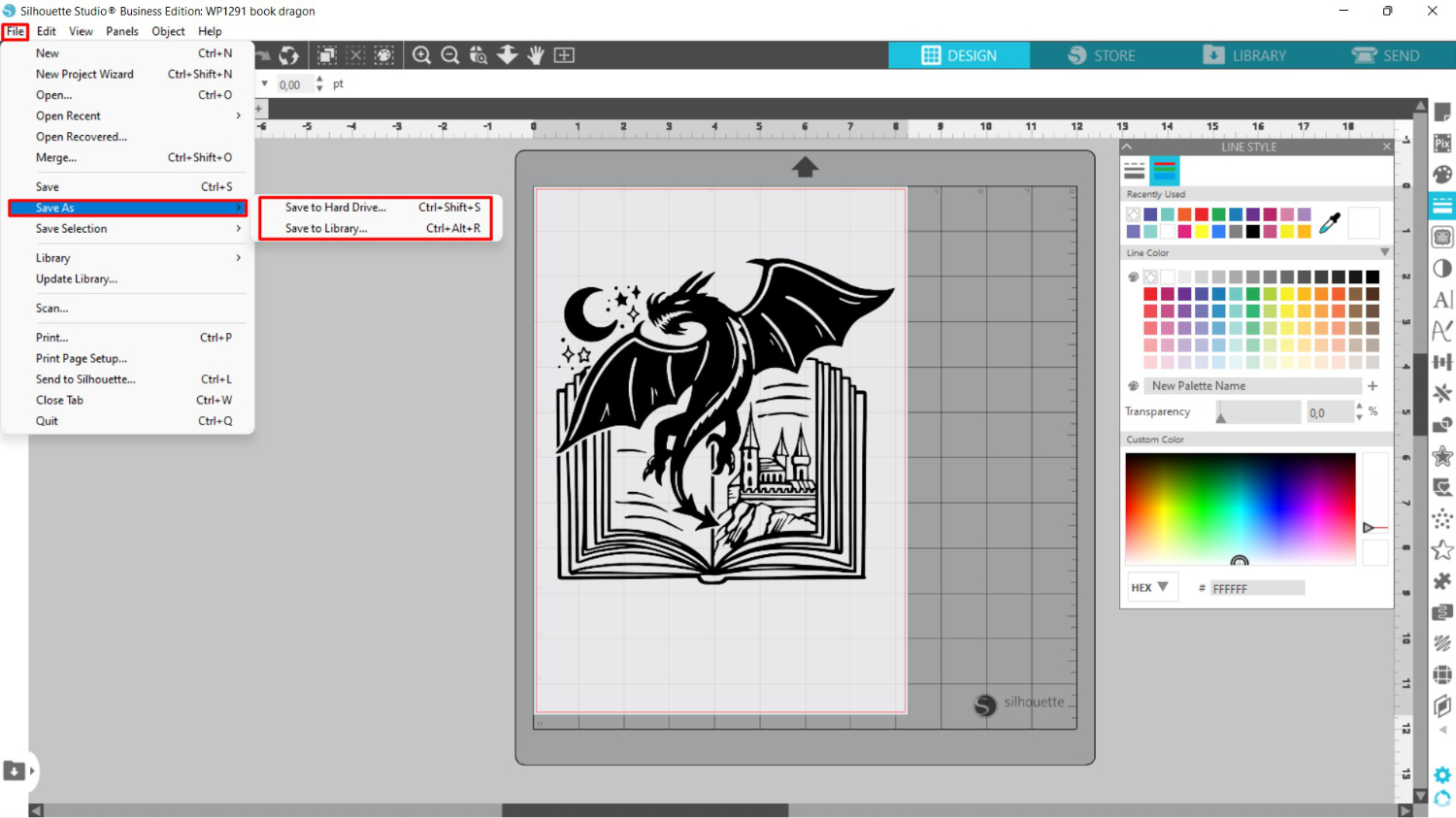Open the half-circle Image Effects panel

1442,269
